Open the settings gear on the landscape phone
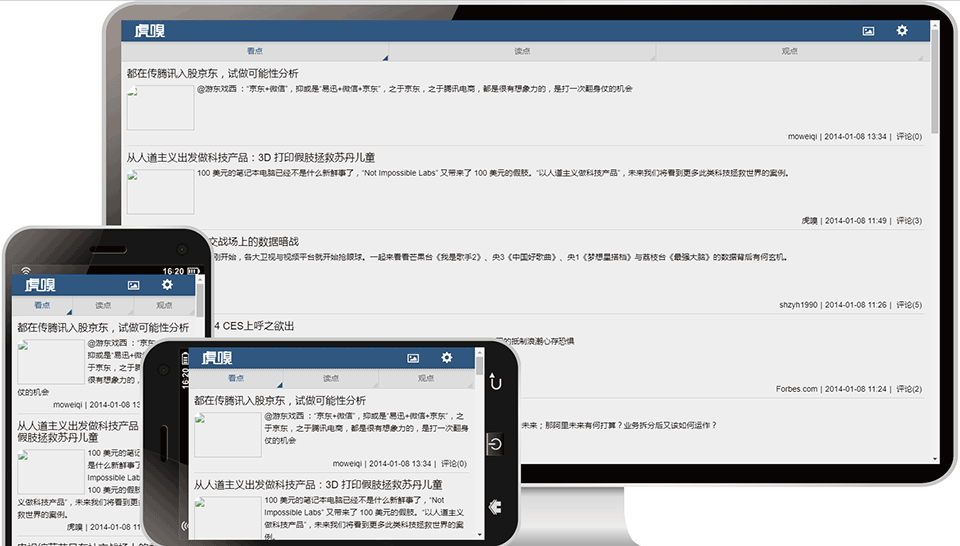The width and height of the screenshot is (960, 546). tap(447, 357)
